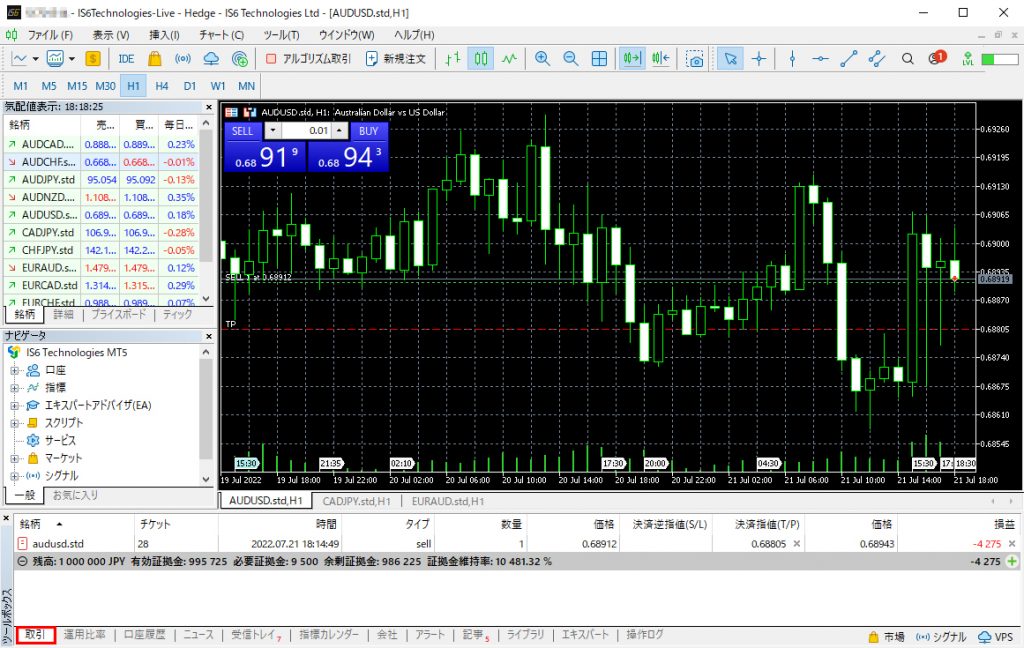Image resolution: width=1024 pixels, height=648 pixels.
Task: Click the yellow dollar-sign toolbar icon
Action: point(93,59)
